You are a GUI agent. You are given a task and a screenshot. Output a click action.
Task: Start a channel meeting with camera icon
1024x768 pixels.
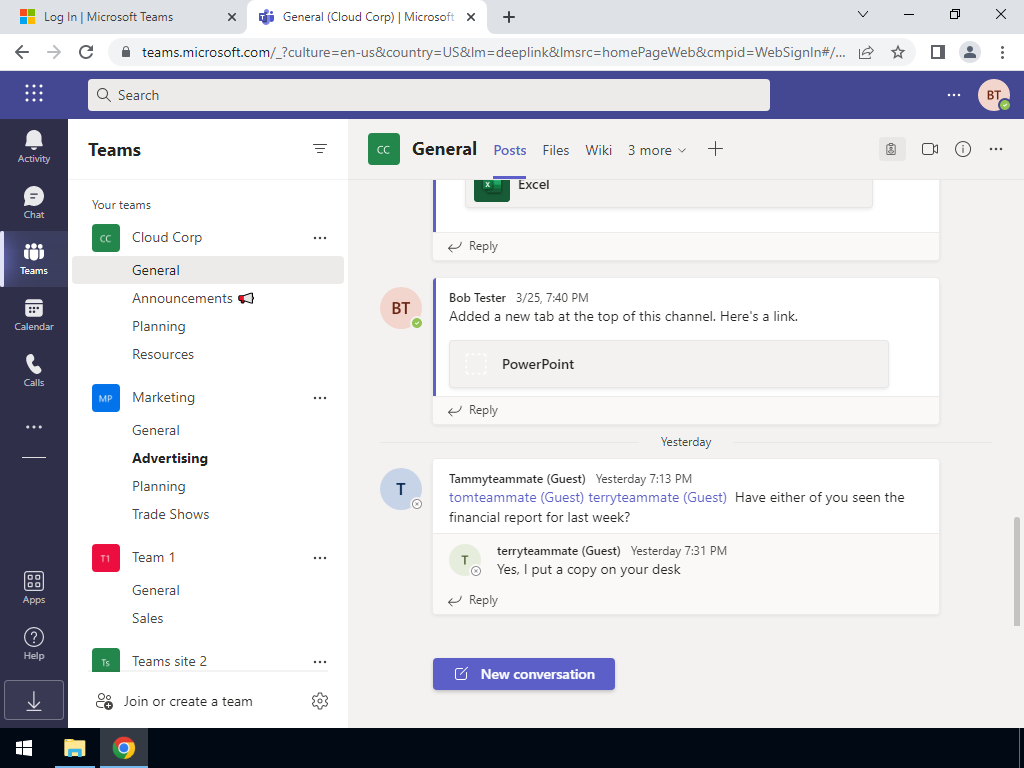click(930, 150)
